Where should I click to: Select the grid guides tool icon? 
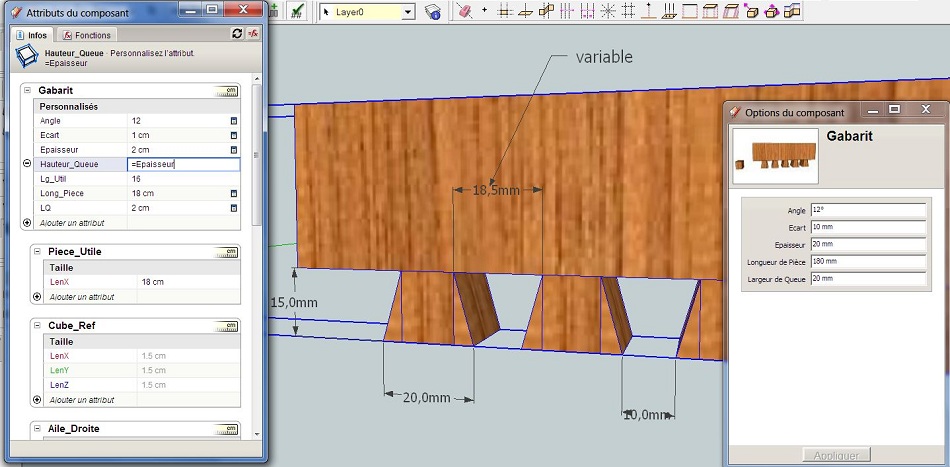coord(628,11)
